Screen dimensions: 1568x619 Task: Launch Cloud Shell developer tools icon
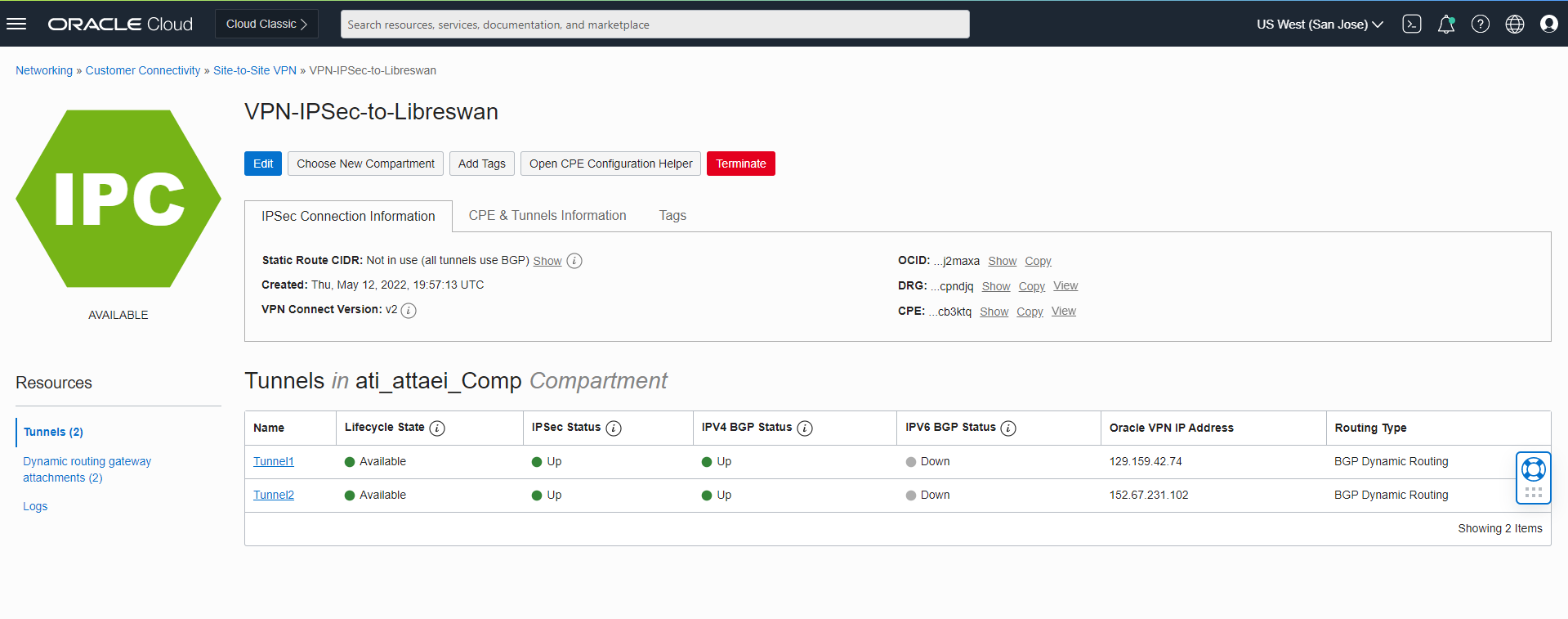point(1411,25)
